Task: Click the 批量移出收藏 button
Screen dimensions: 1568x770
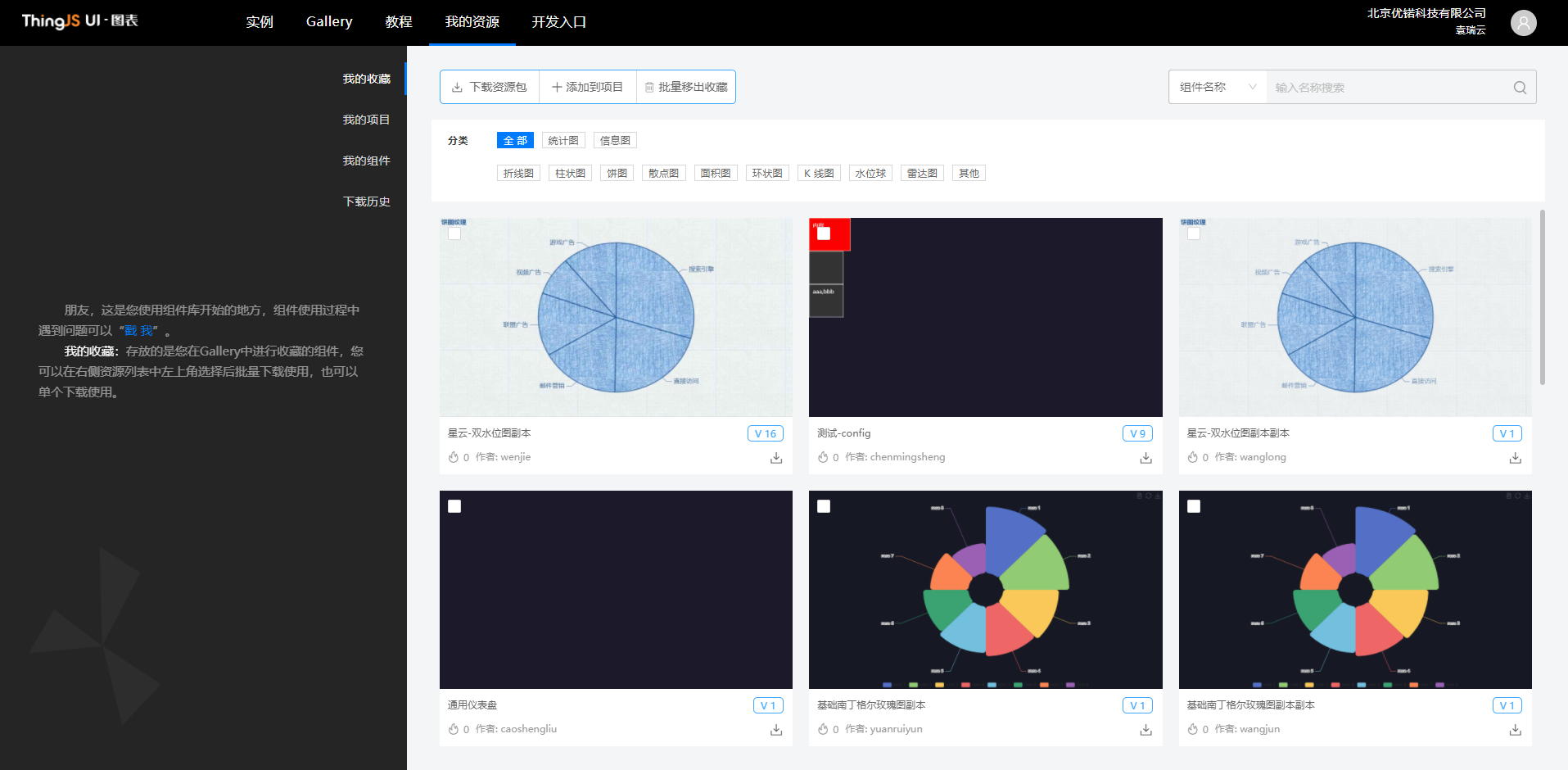Action: 686,87
